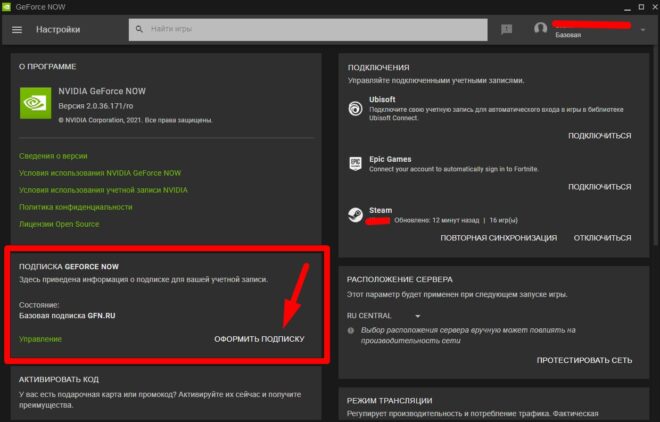The image size is (660, 422).
Task: Click the Управление subscription link
Action: coord(40,339)
